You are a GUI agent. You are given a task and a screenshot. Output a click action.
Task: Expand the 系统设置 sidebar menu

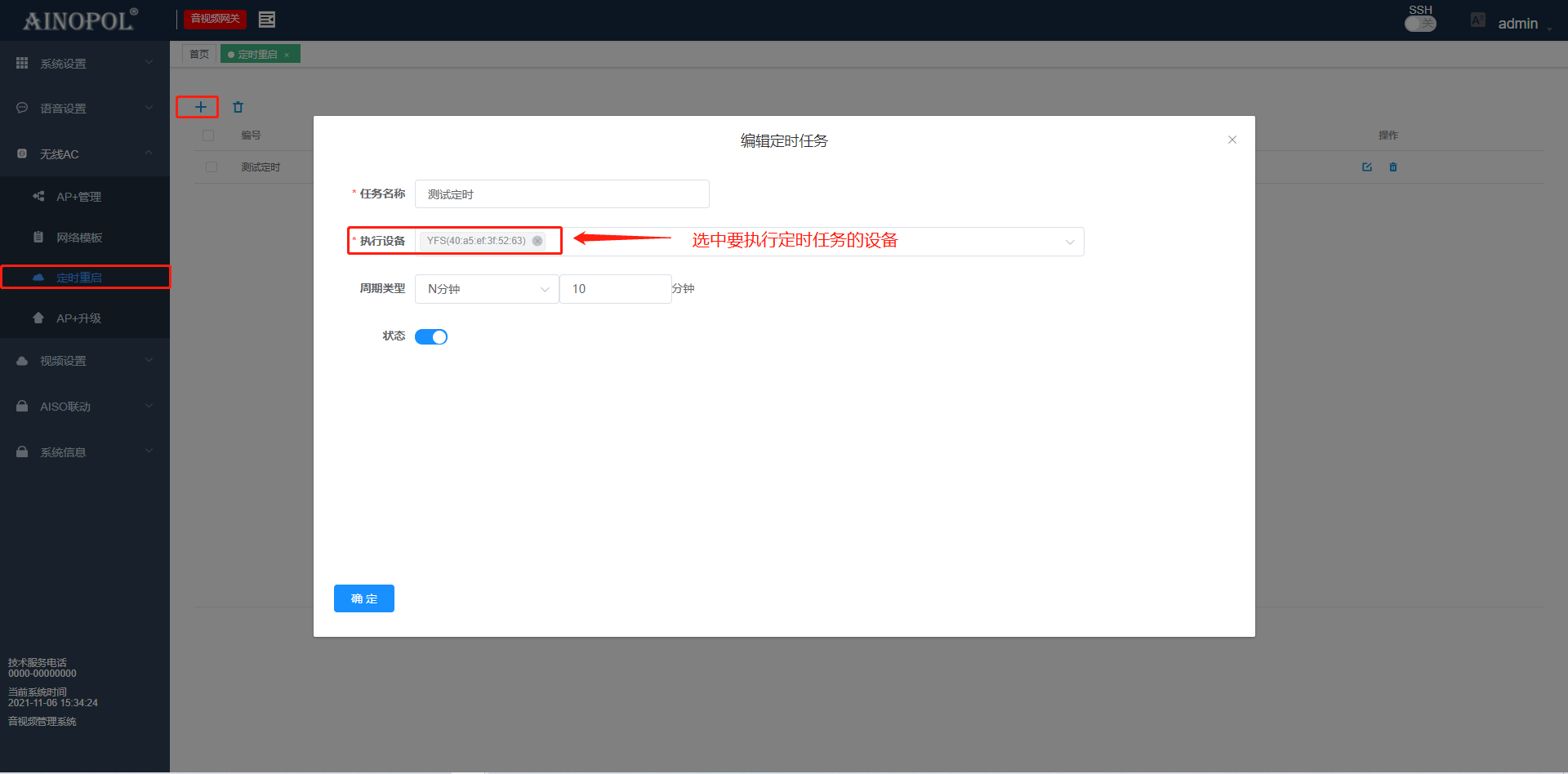84,64
